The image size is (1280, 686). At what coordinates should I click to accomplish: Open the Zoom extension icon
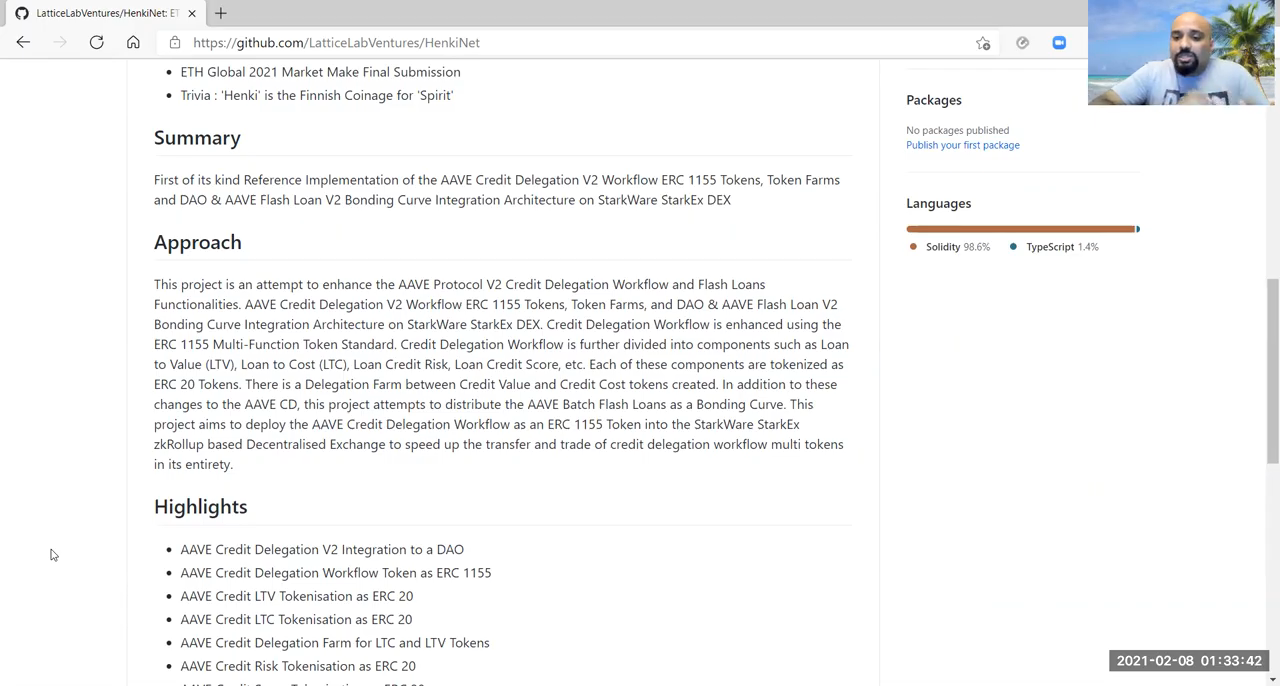click(1059, 43)
